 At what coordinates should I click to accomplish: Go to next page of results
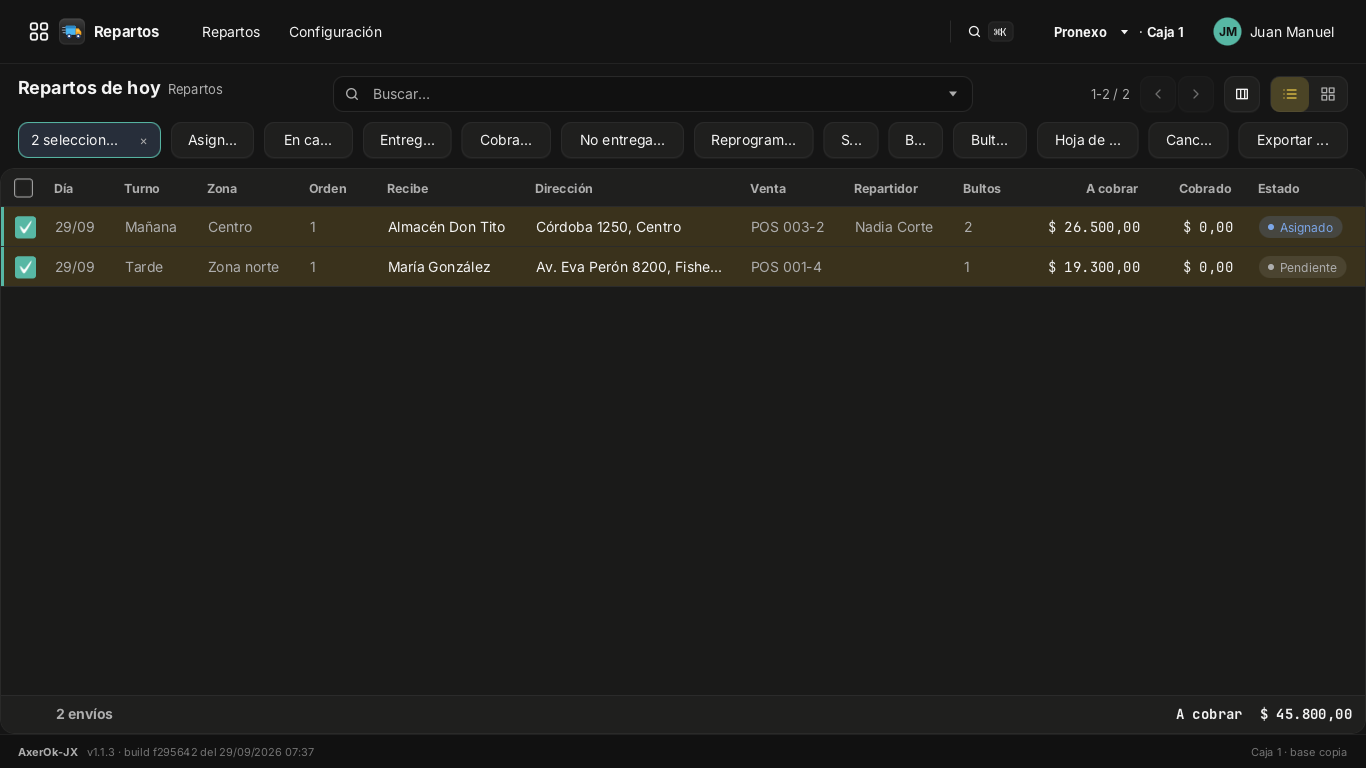point(1196,94)
